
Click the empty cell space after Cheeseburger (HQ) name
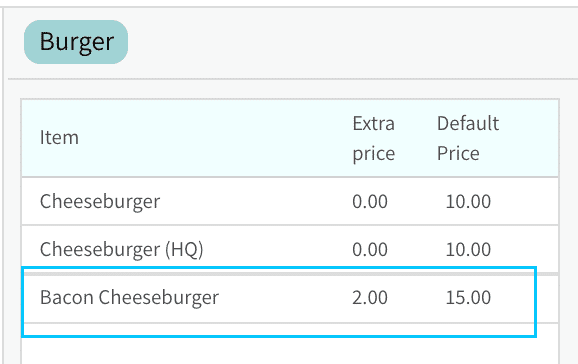click(276, 249)
